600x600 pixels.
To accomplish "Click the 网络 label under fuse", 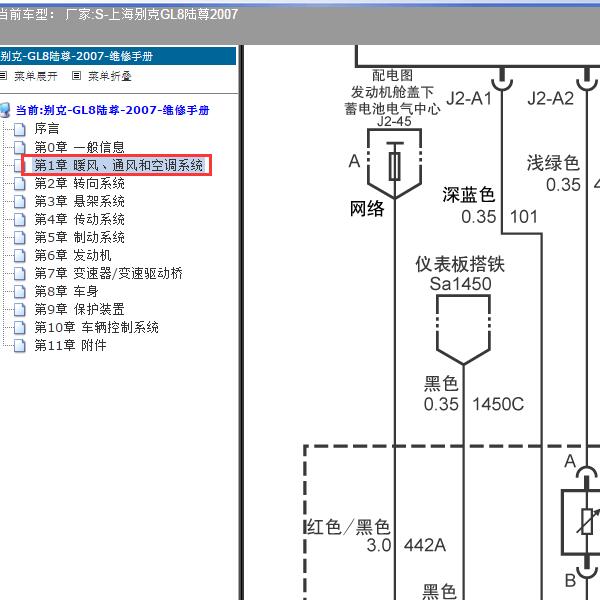I will [367, 209].
